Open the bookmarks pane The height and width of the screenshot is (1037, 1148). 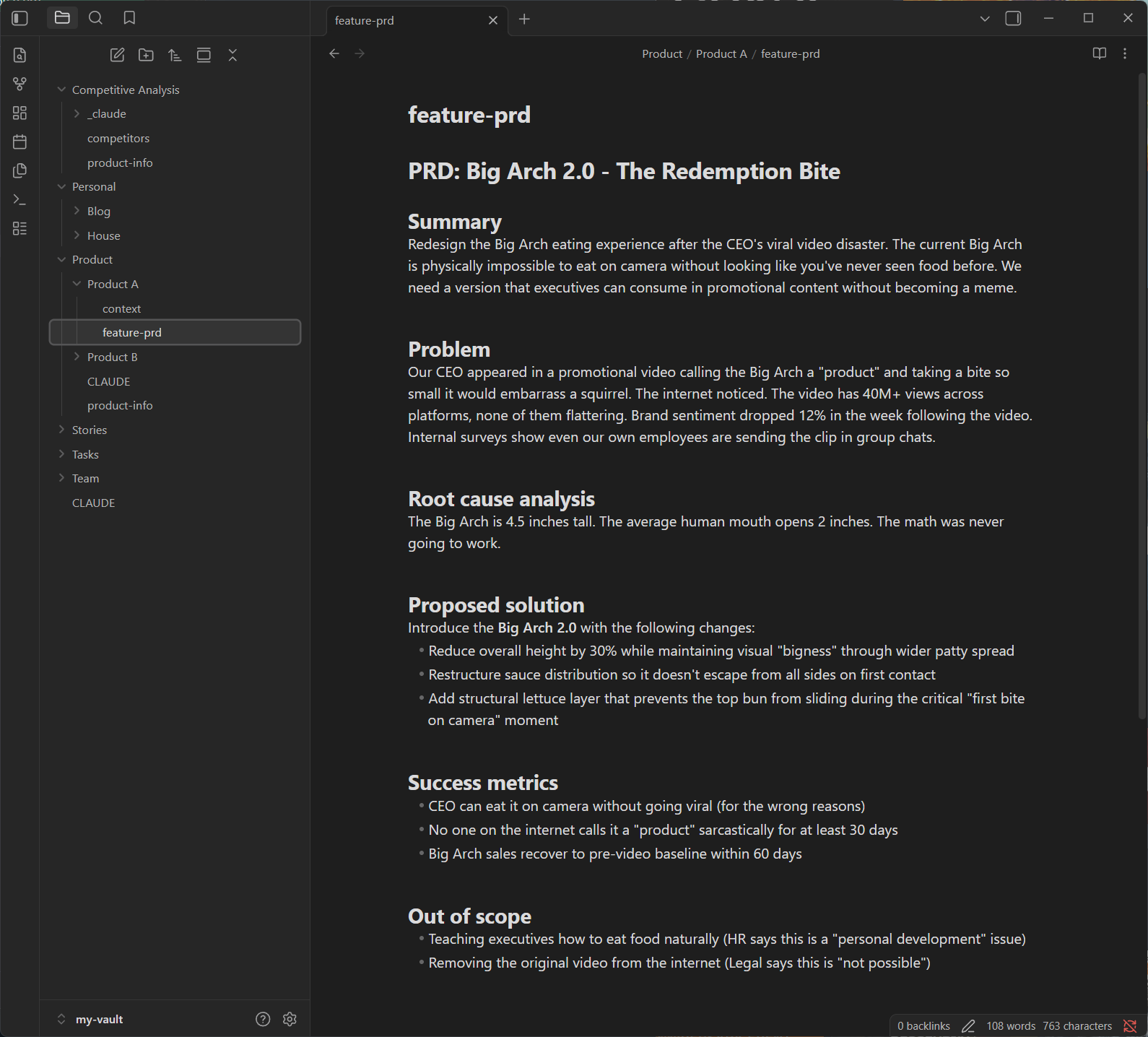[129, 18]
